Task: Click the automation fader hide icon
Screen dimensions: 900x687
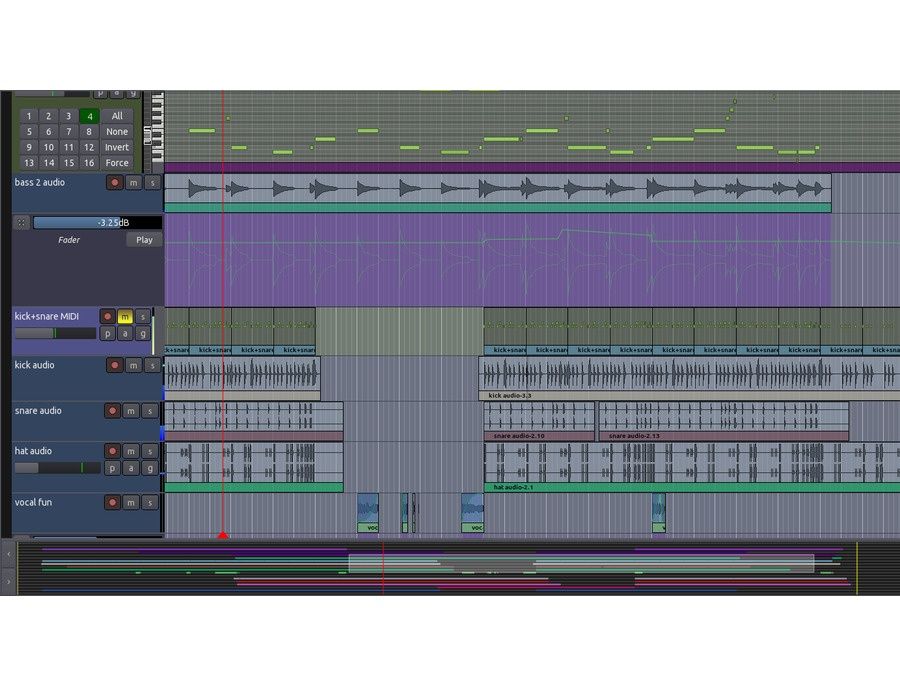Action: click(21, 223)
